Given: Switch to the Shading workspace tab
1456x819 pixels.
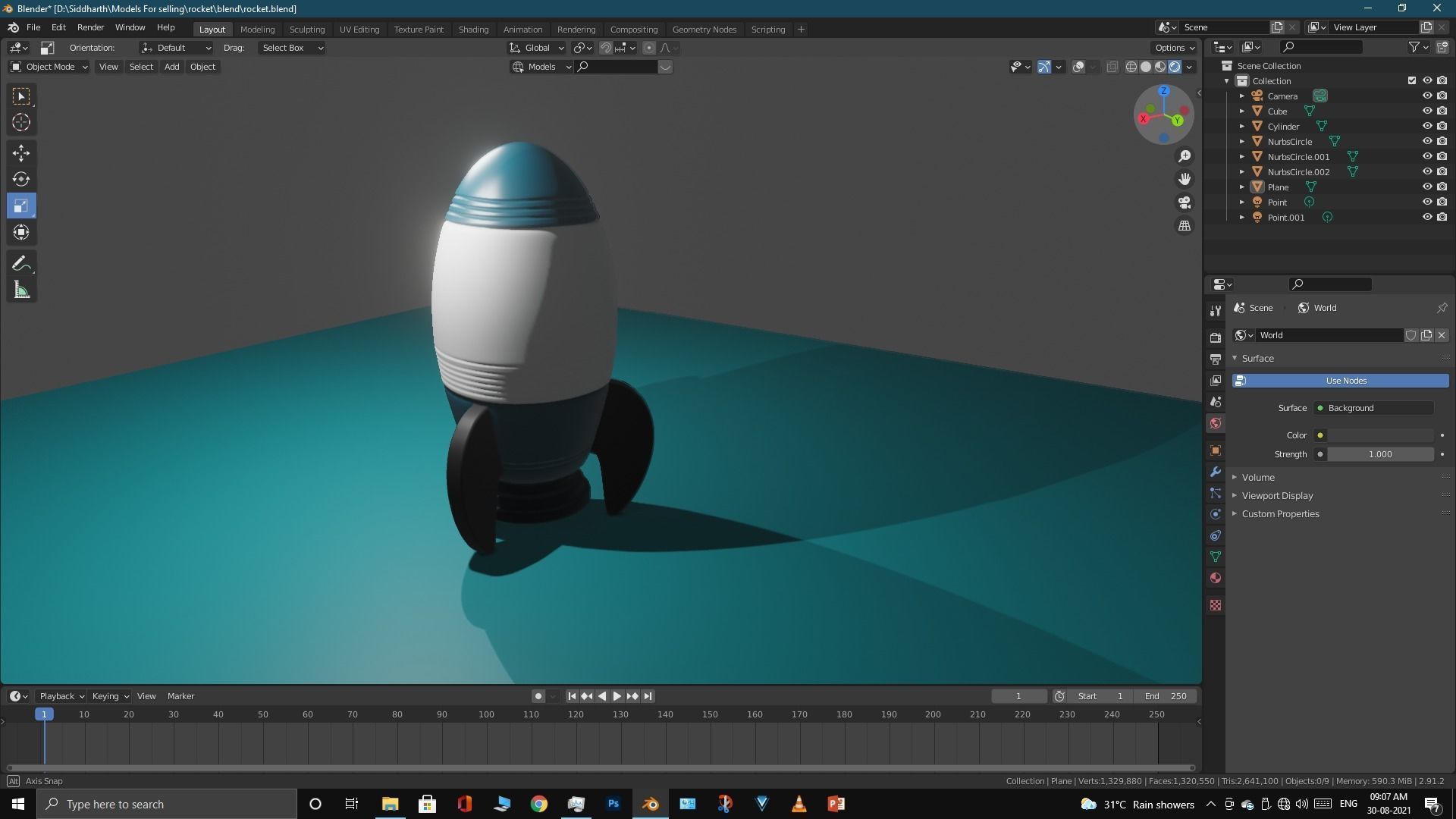Looking at the screenshot, I should tap(473, 30).
